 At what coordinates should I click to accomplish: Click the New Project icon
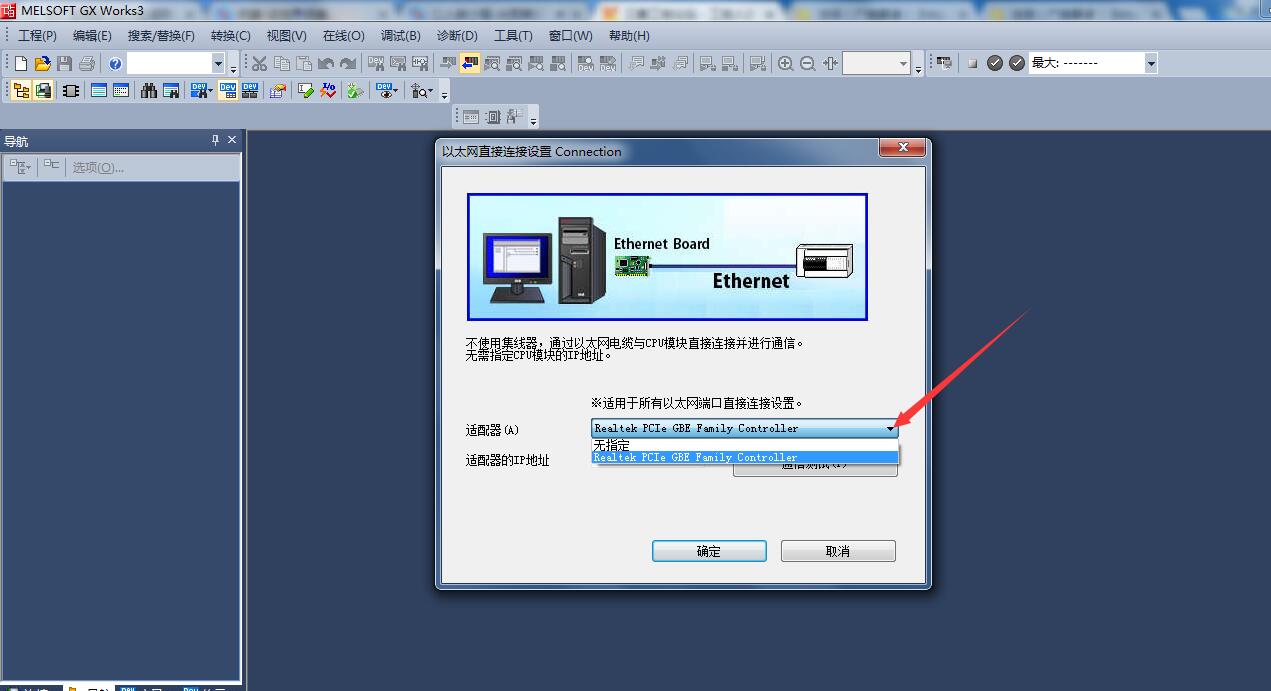[x=21, y=63]
